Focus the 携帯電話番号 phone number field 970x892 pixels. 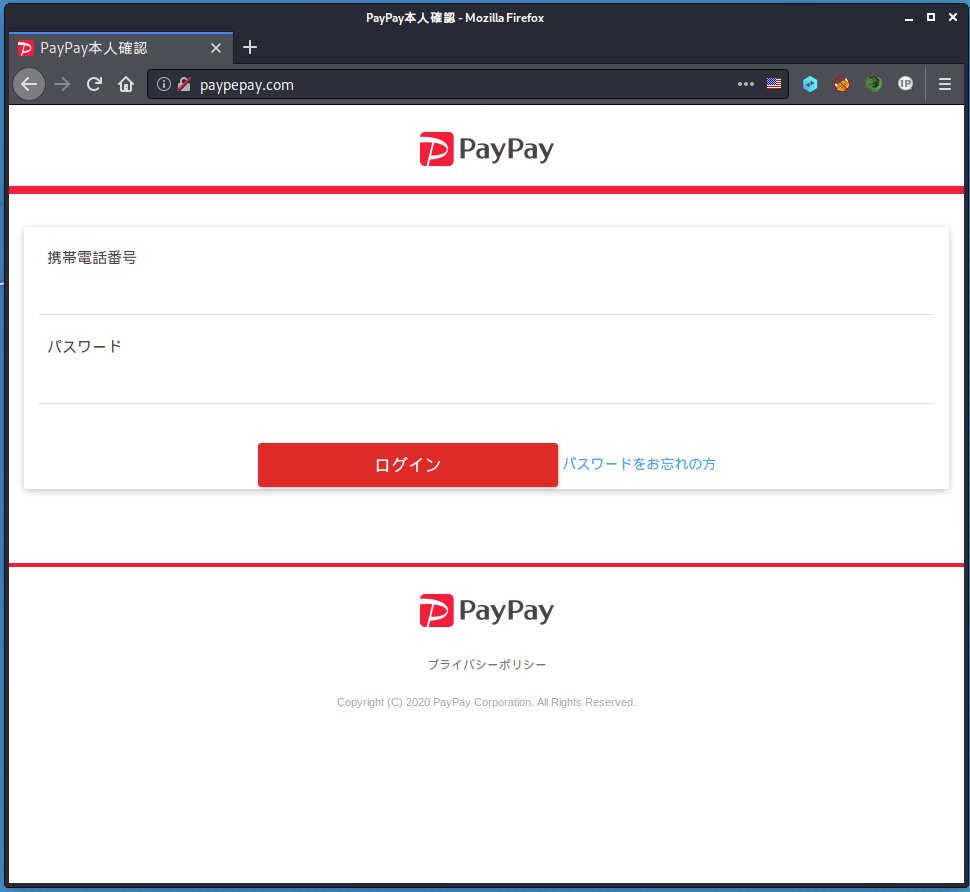(486, 292)
